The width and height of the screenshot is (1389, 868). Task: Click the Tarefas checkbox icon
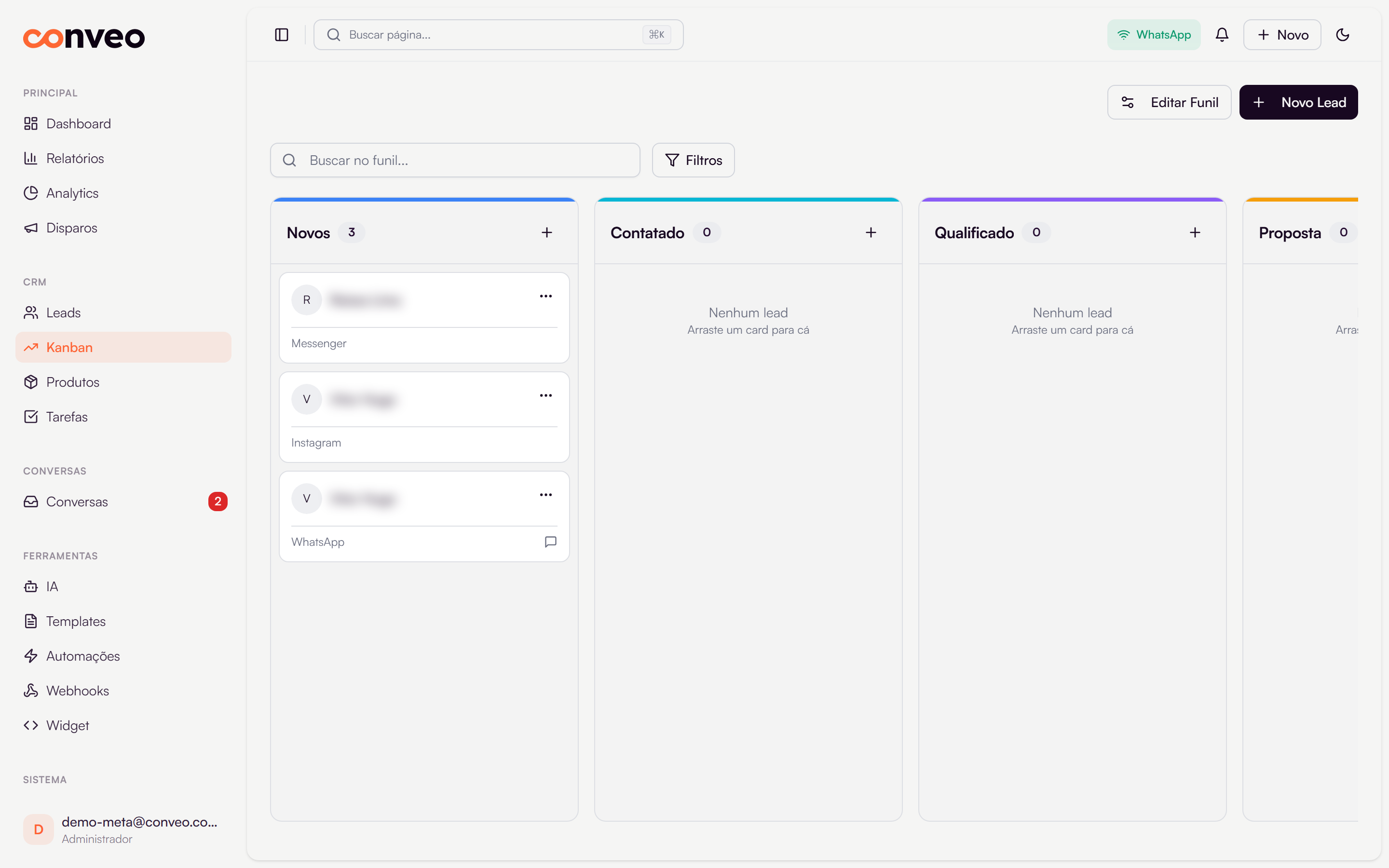pos(31,417)
